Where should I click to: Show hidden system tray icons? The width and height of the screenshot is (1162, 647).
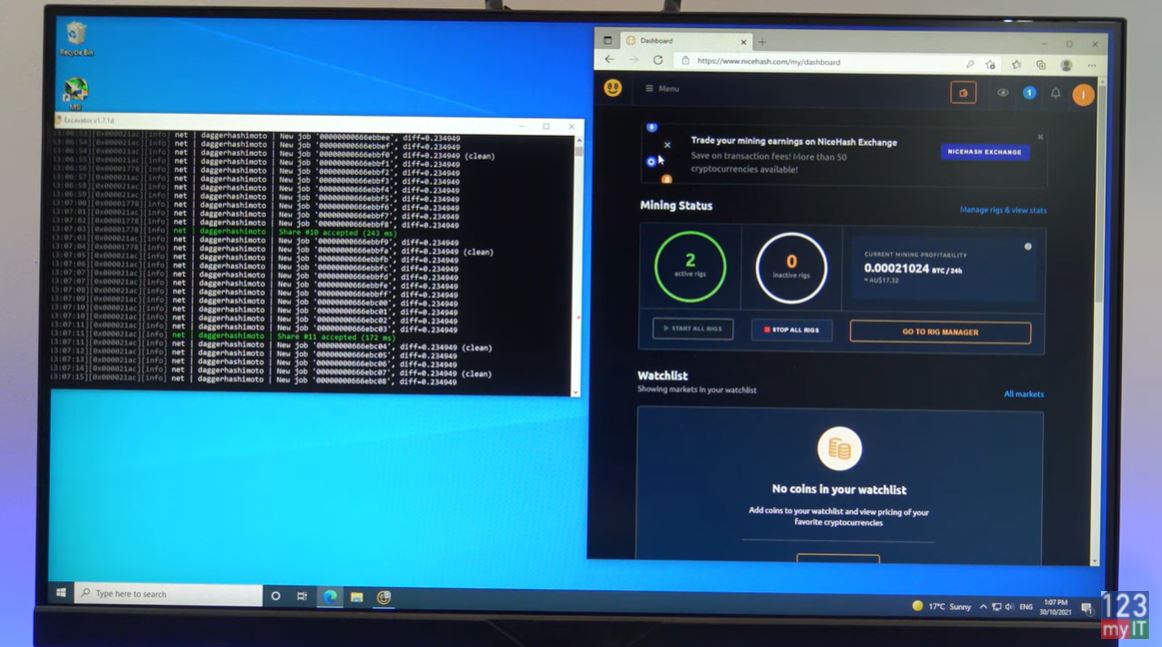(983, 606)
